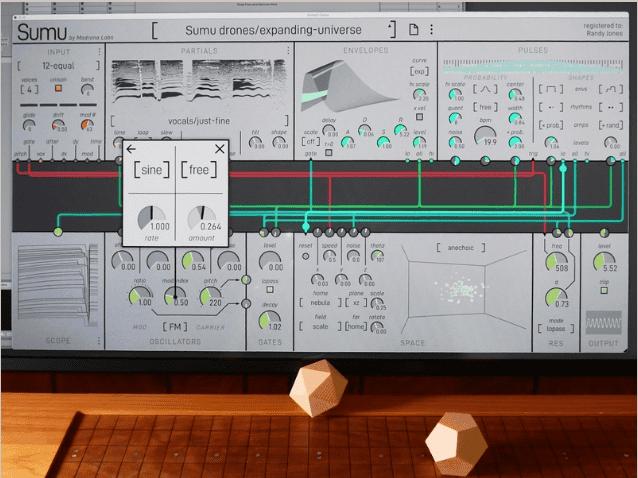Open the oscillator mode selector showing FM
Viewport: 638px width, 478px height.
(175, 327)
